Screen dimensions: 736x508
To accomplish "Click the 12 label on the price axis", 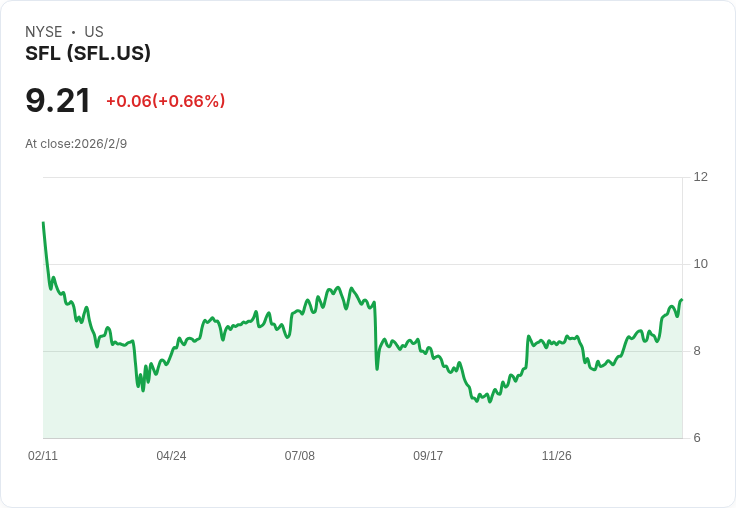I will click(700, 177).
